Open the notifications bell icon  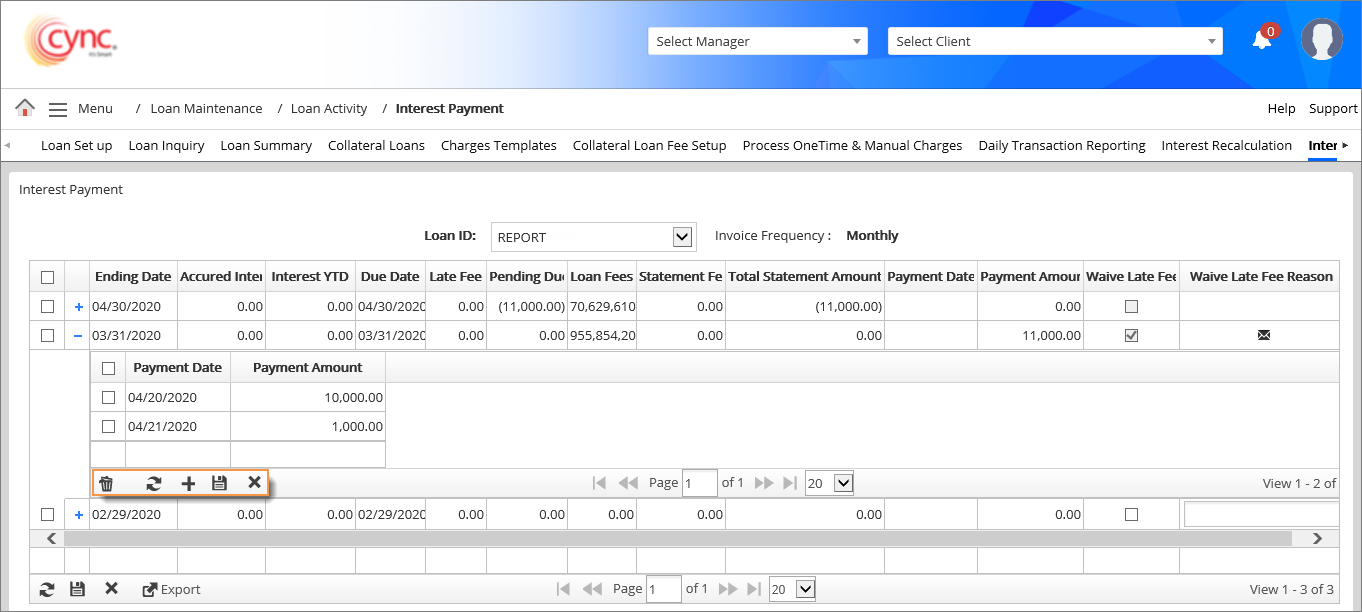pyautogui.click(x=1262, y=40)
